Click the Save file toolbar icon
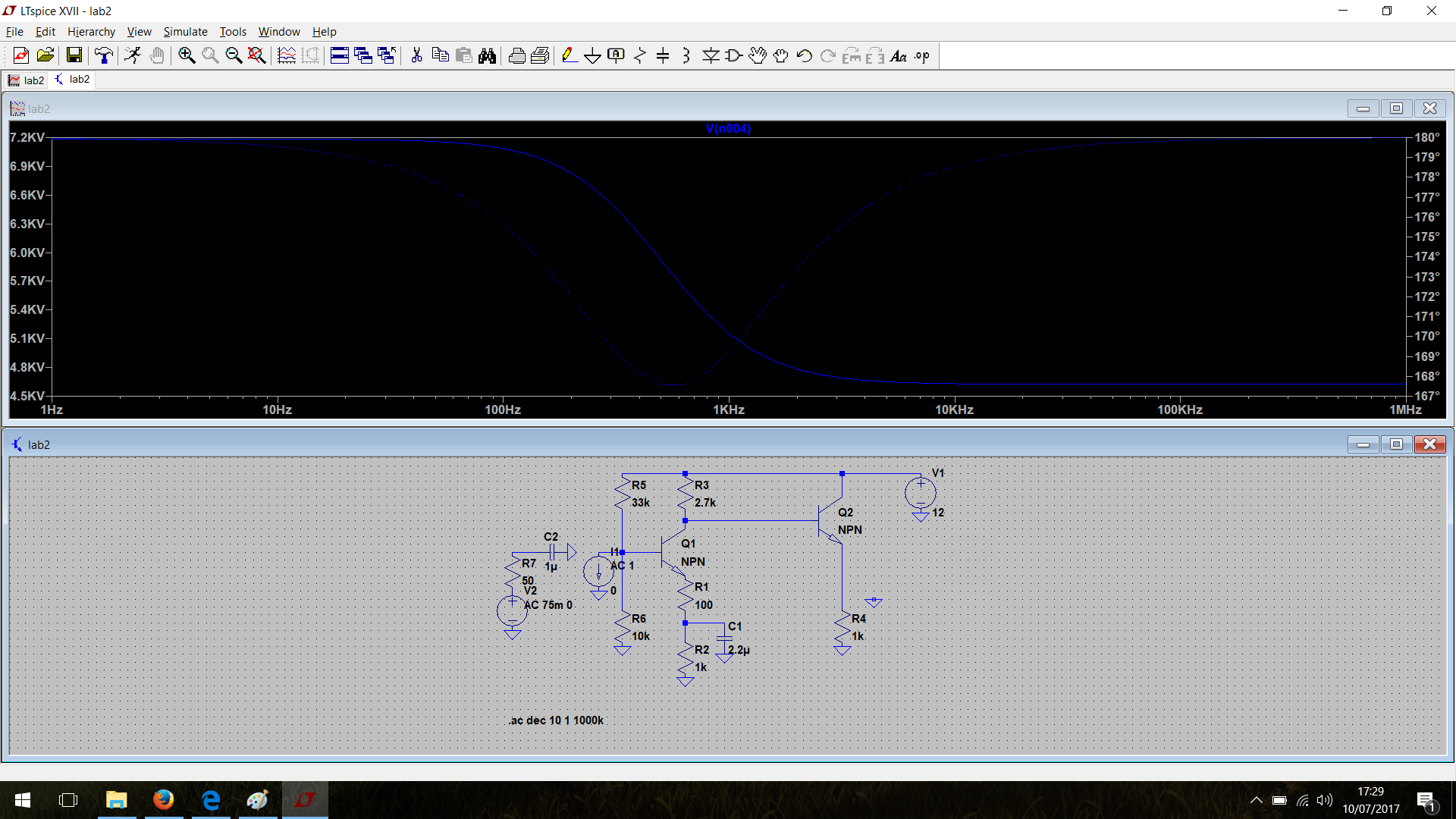 tap(74, 55)
